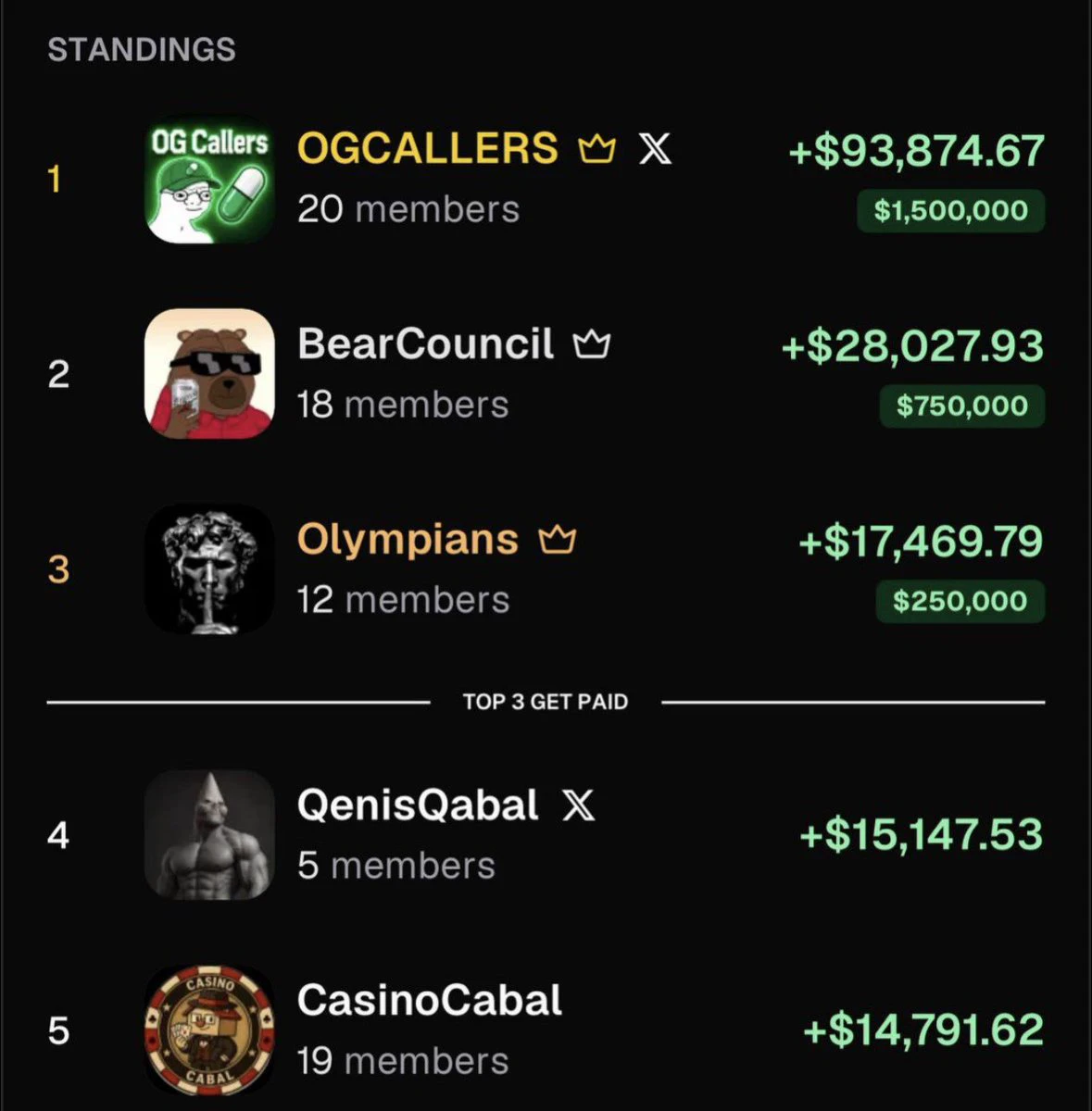
Task: Open the QenisQabal muscular avatar
Action: pos(209,834)
